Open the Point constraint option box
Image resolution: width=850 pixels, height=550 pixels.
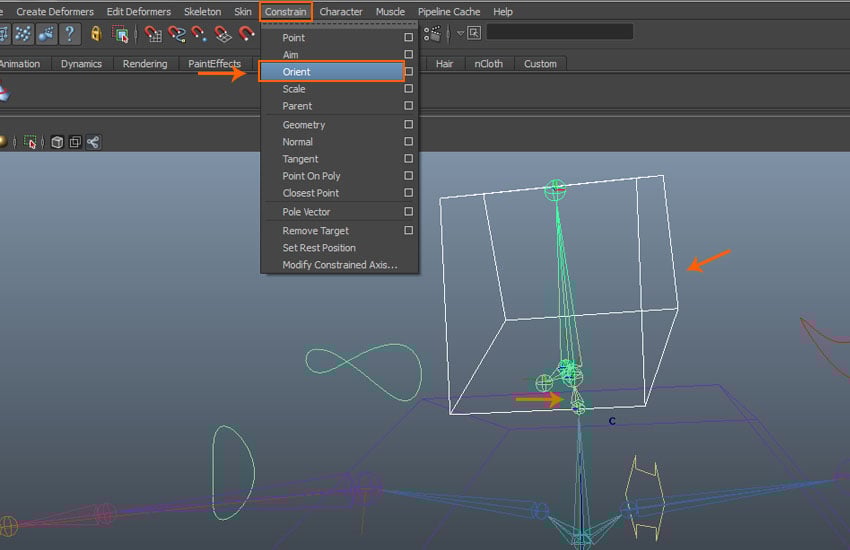[x=408, y=38]
